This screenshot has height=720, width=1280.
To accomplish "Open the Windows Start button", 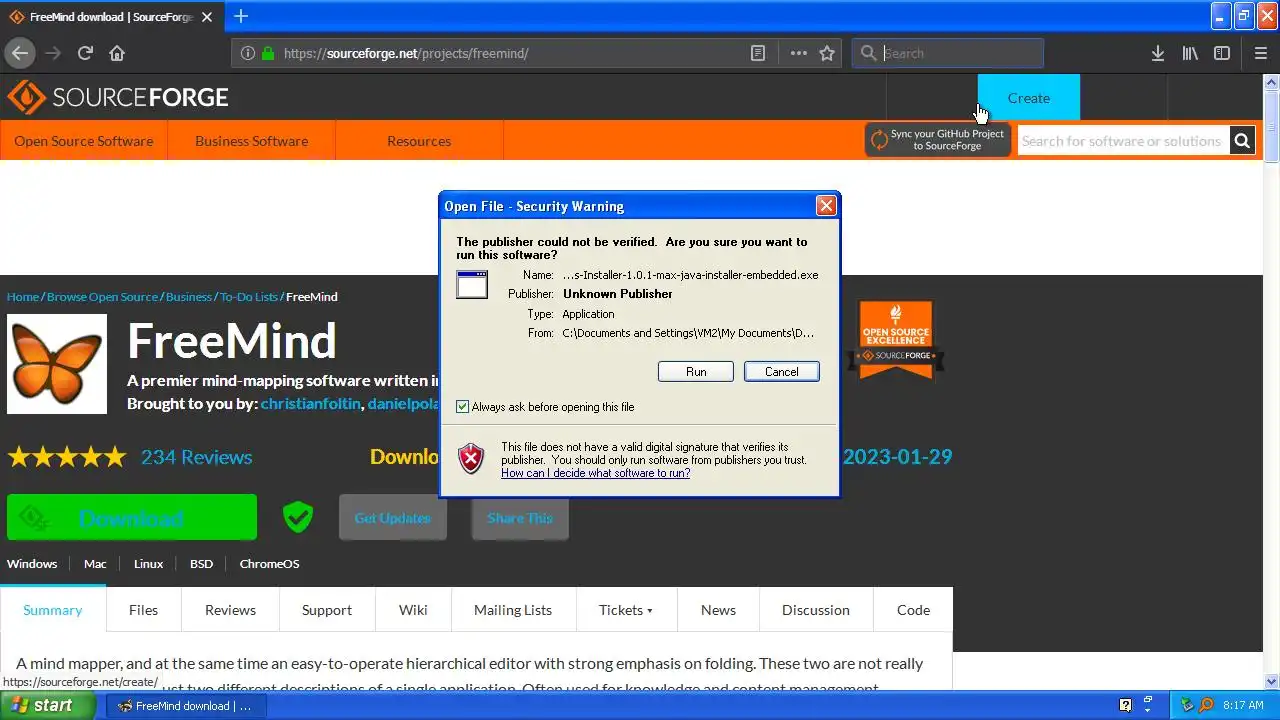I will (48, 705).
